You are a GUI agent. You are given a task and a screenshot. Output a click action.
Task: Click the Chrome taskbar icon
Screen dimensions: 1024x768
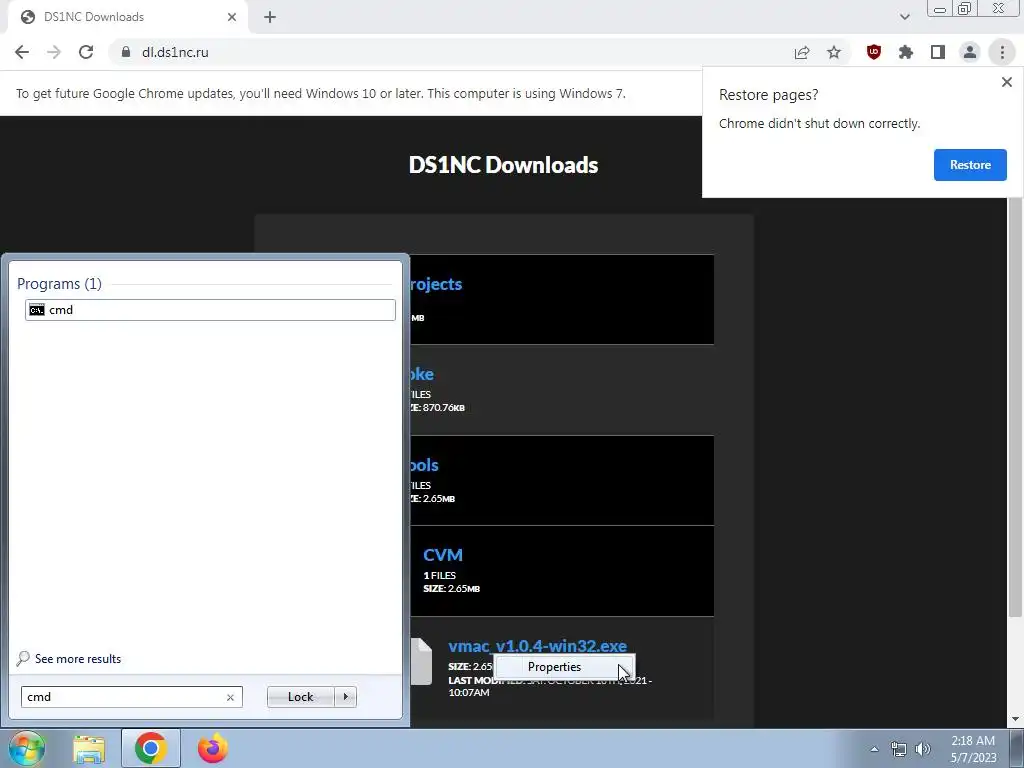point(151,748)
